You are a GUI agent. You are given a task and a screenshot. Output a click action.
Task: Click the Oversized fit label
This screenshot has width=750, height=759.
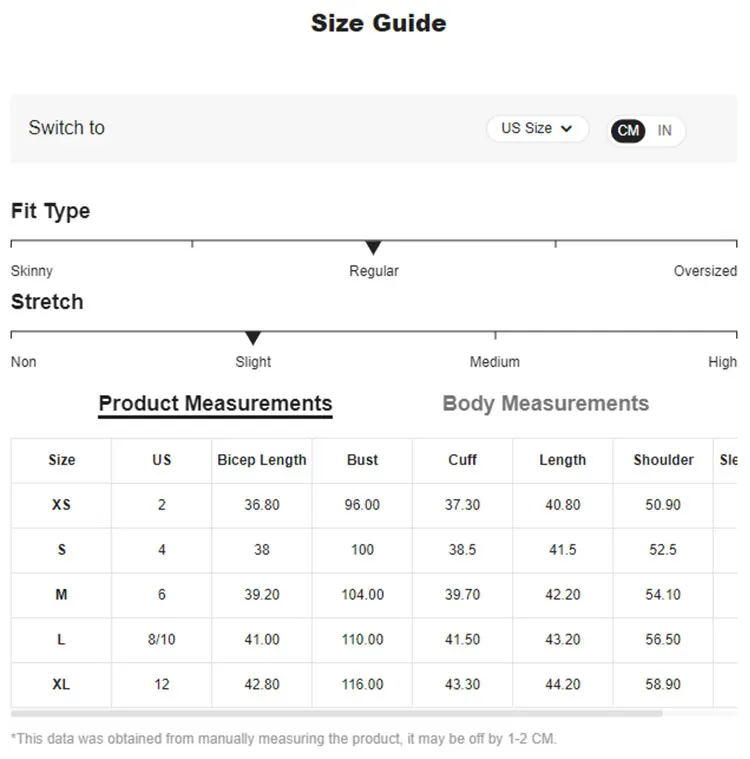(705, 271)
